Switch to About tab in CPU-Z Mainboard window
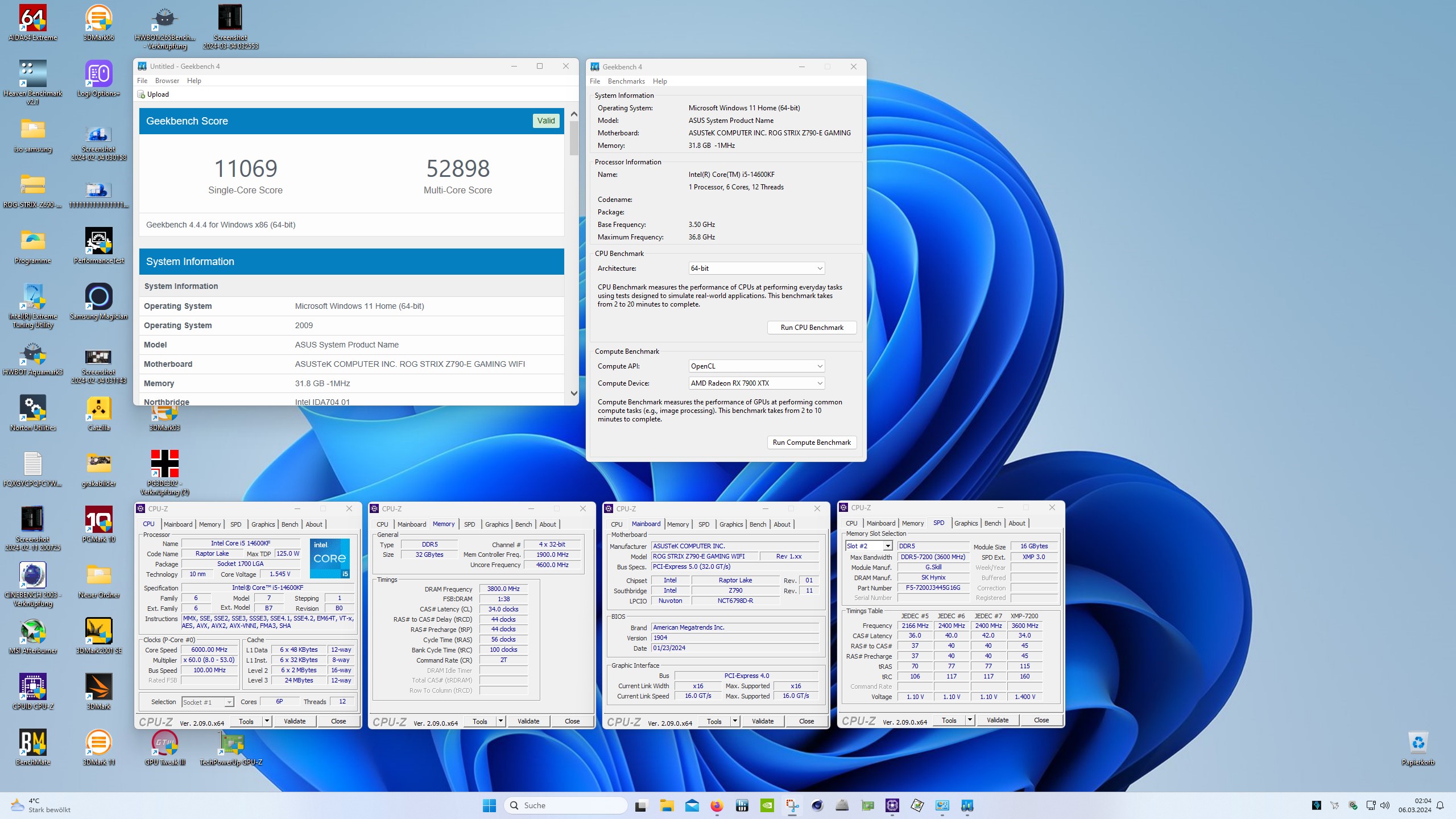The height and width of the screenshot is (819, 1456). coord(782,524)
